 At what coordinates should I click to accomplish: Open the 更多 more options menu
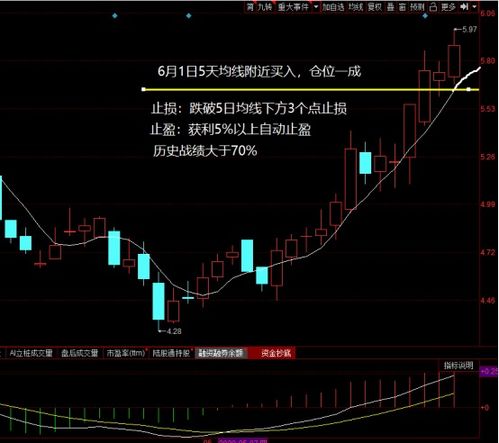[x=448, y=7]
